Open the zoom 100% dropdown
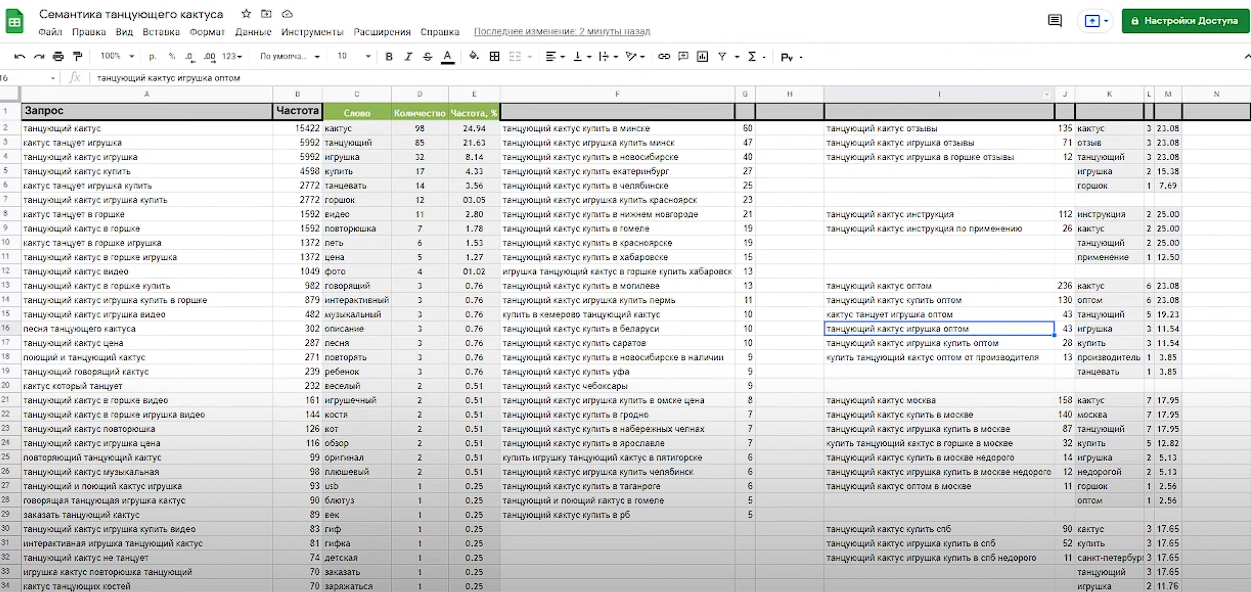 click(117, 56)
